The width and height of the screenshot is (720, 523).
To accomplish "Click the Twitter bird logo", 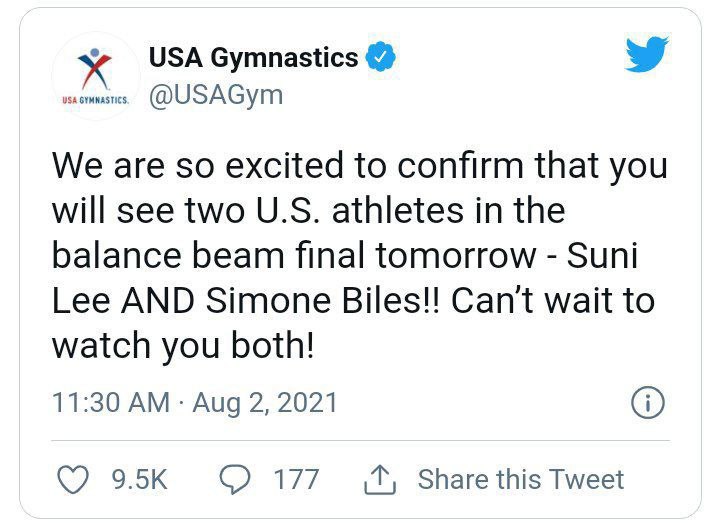I will click(647, 55).
